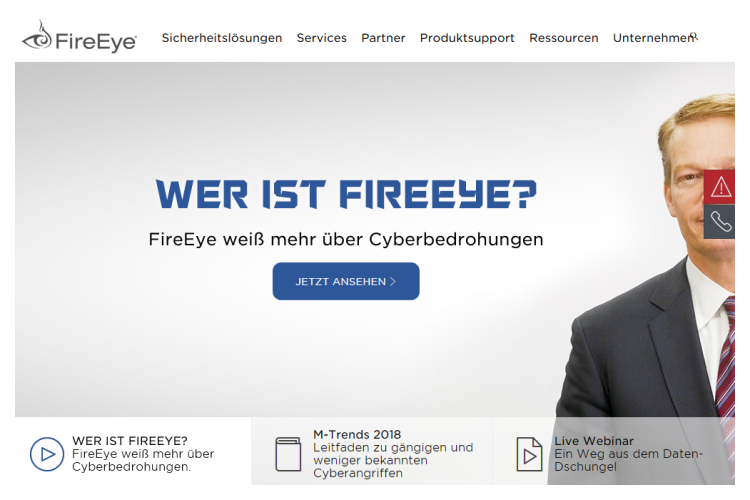The image size is (750, 500).
Task: Select the Wer ist FireEye carousel tab
Action: click(x=133, y=451)
